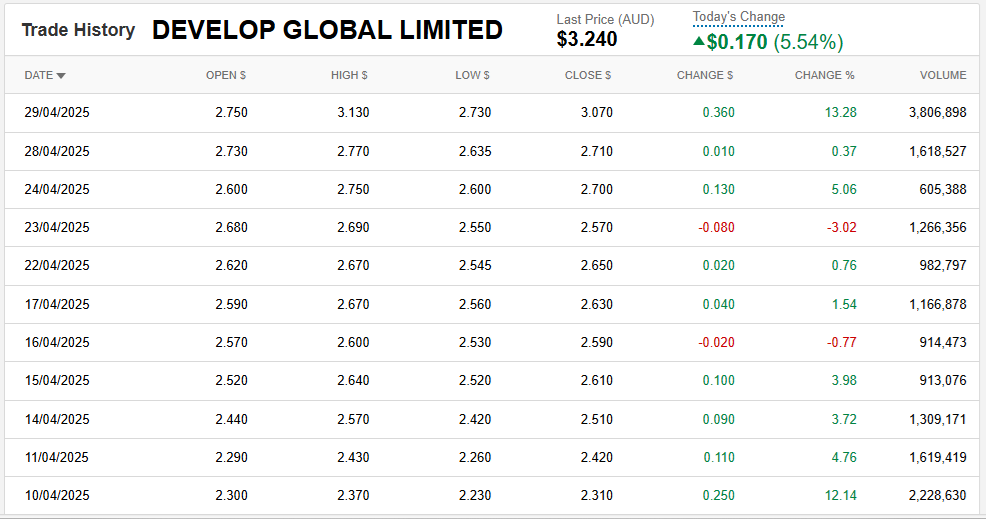Click the green up-arrow change indicator
This screenshot has width=986, height=519.
pyautogui.click(x=698, y=42)
